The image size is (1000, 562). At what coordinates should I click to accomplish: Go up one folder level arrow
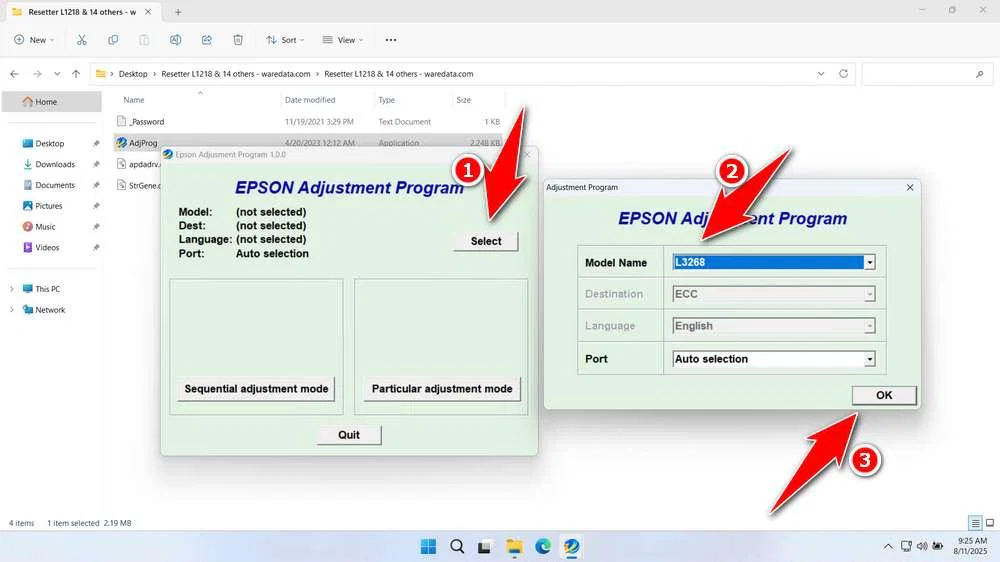[76, 74]
